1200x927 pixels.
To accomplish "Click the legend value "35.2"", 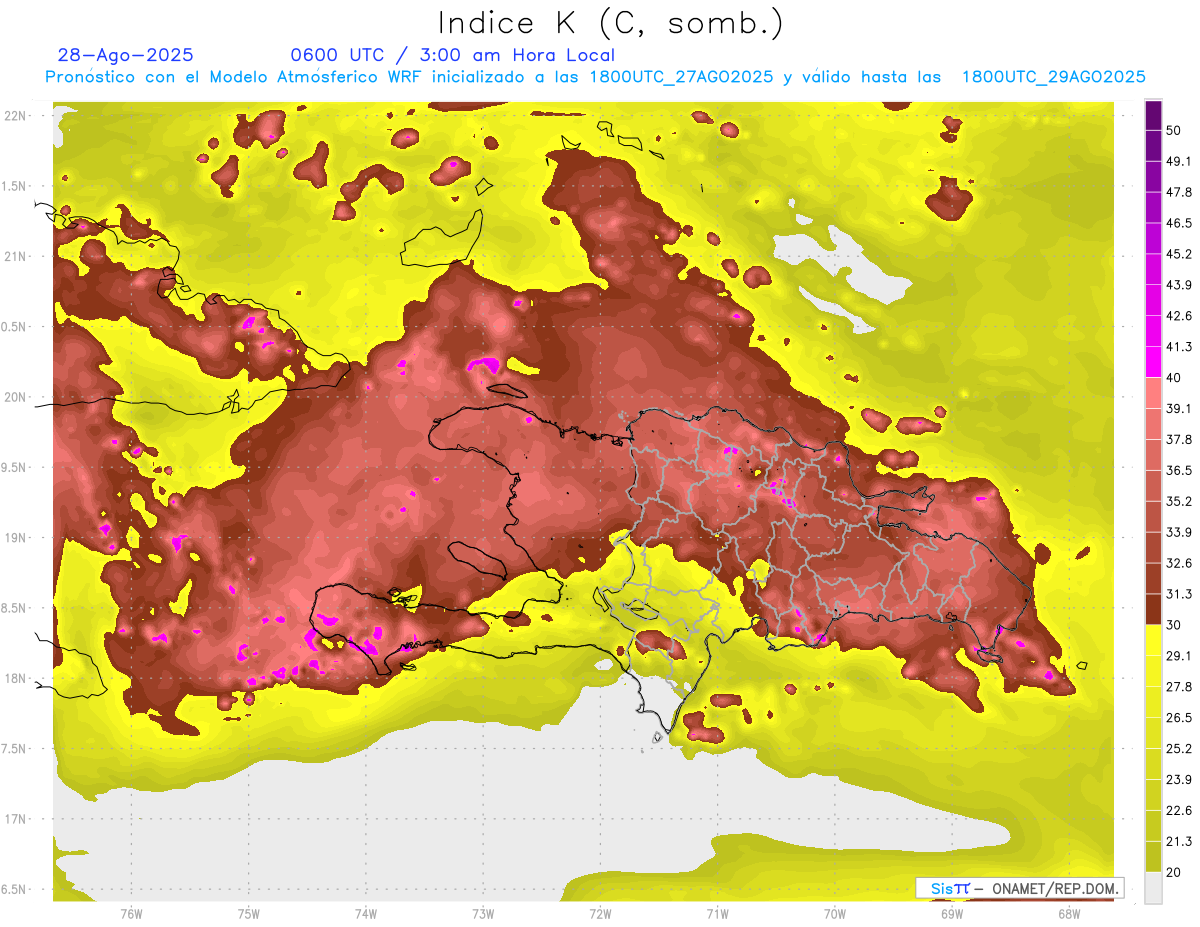I will [1179, 501].
